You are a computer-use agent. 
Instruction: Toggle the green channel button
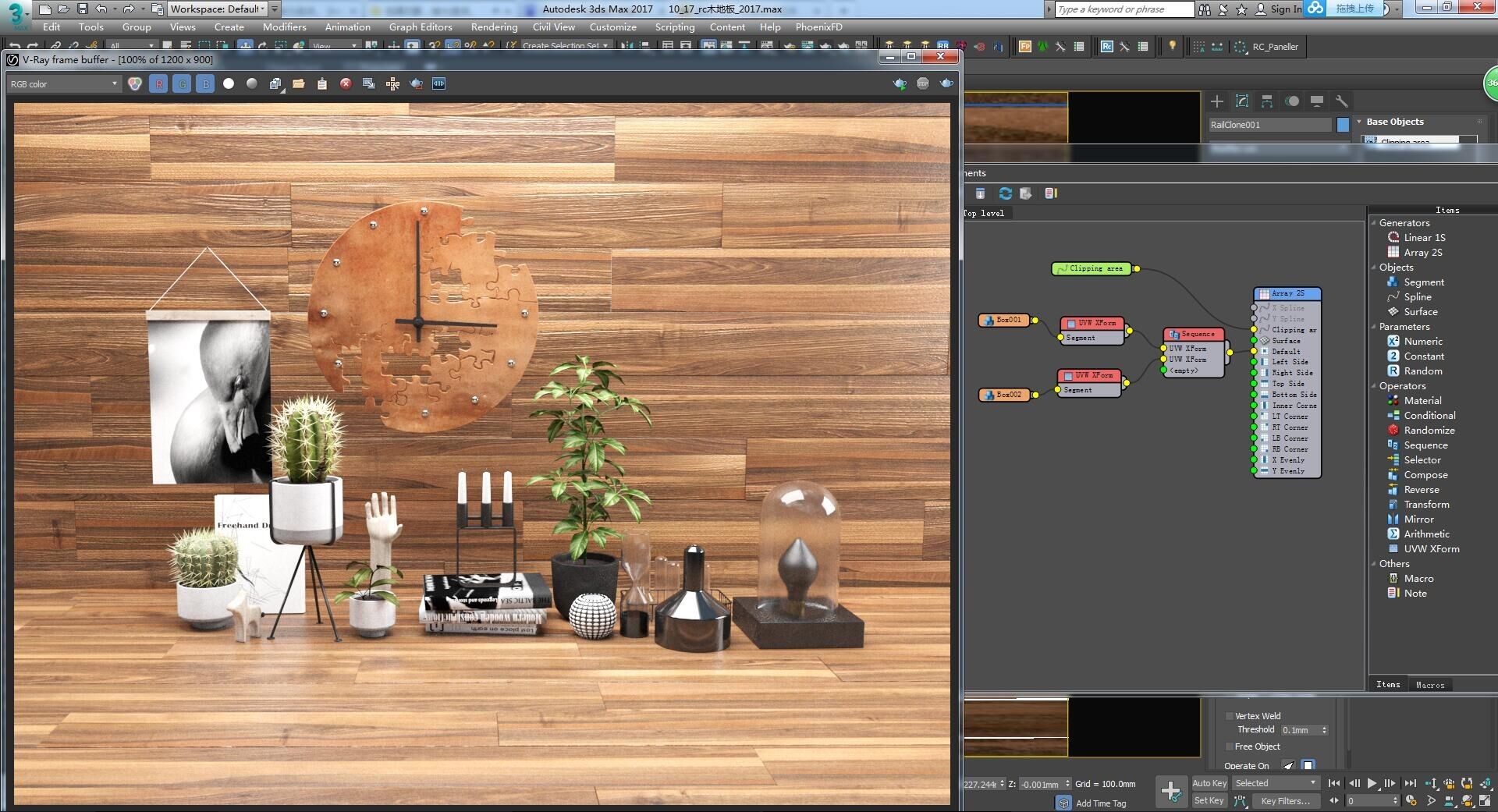[182, 83]
